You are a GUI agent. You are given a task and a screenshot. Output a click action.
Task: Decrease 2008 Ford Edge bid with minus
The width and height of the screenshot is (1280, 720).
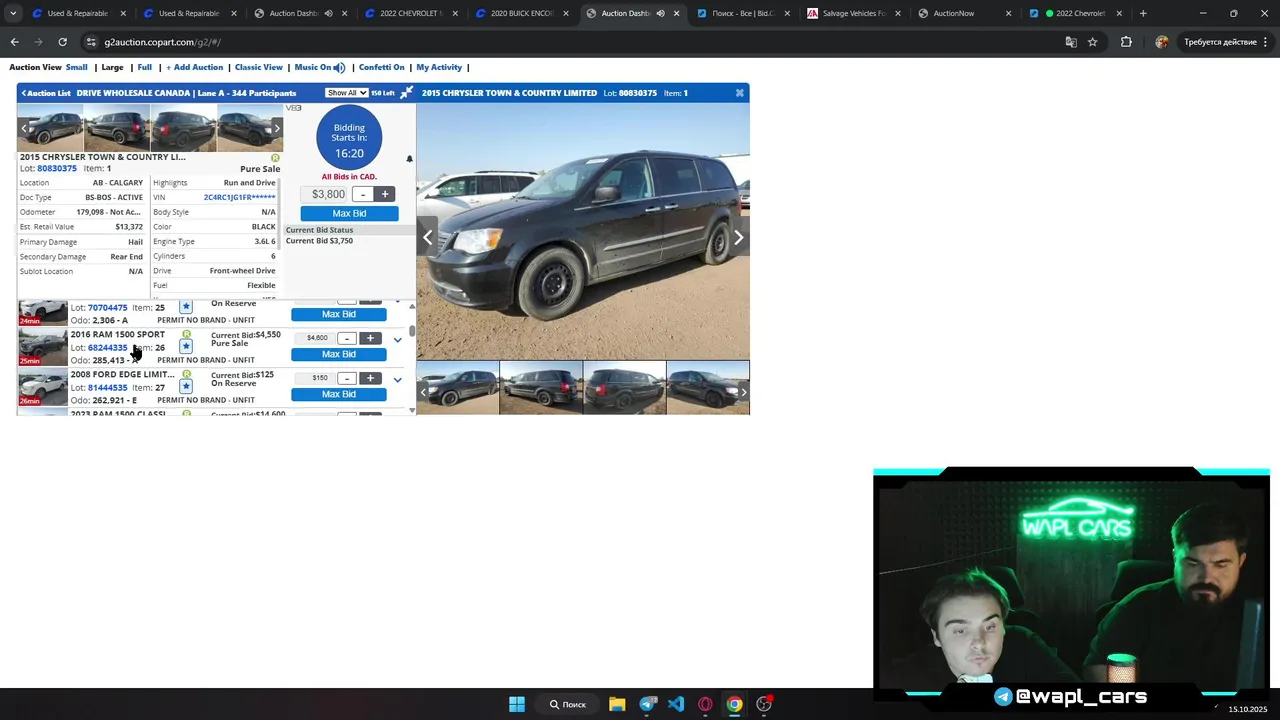(x=346, y=378)
